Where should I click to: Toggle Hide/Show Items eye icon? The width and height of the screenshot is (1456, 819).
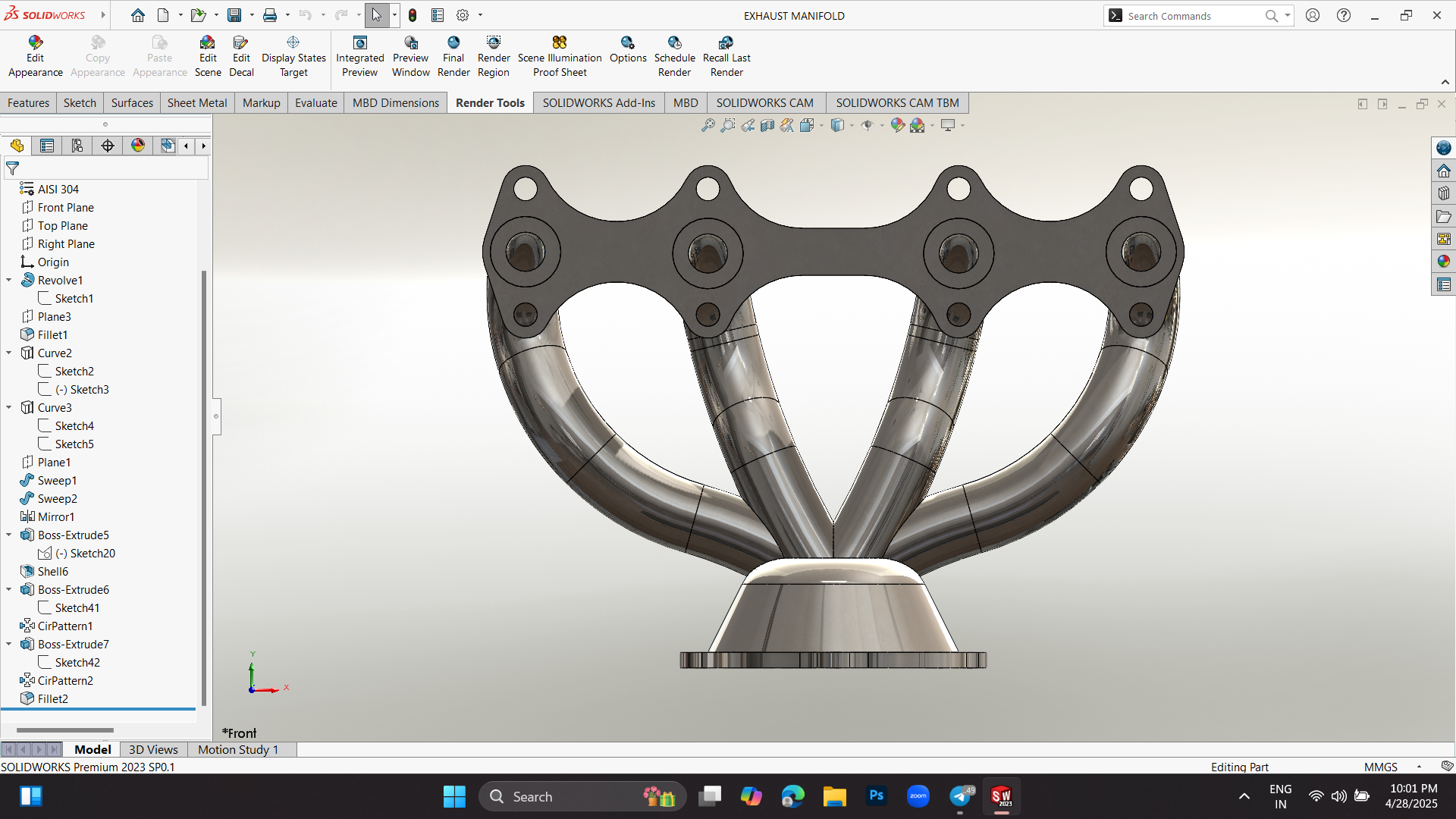[867, 125]
